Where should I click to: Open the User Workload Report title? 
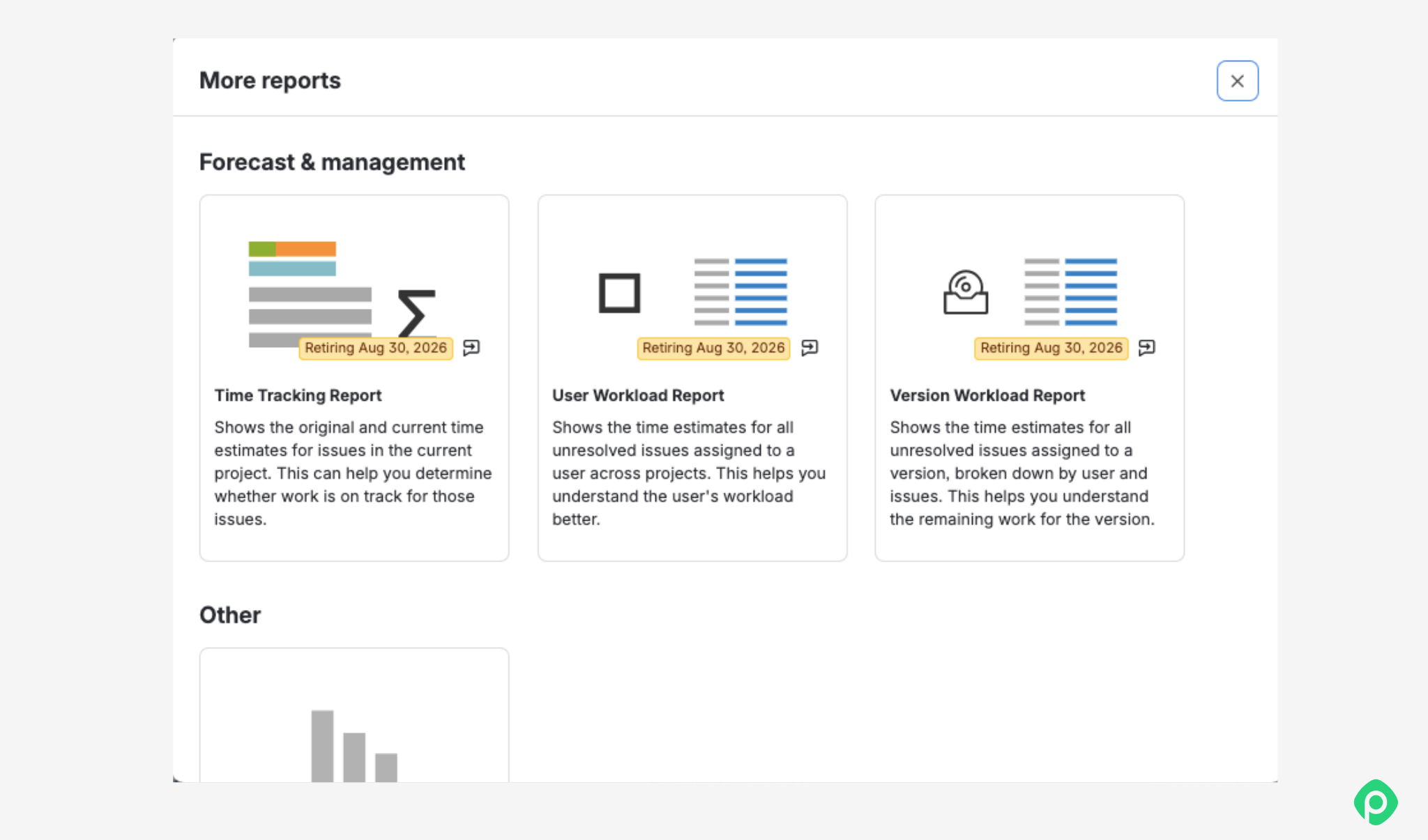638,395
